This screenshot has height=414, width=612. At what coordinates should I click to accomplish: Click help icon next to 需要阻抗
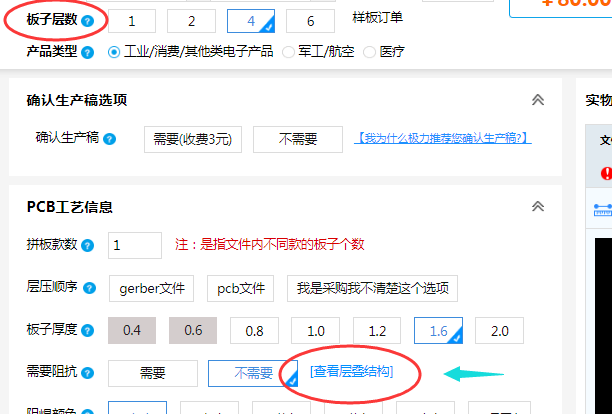pos(99,373)
